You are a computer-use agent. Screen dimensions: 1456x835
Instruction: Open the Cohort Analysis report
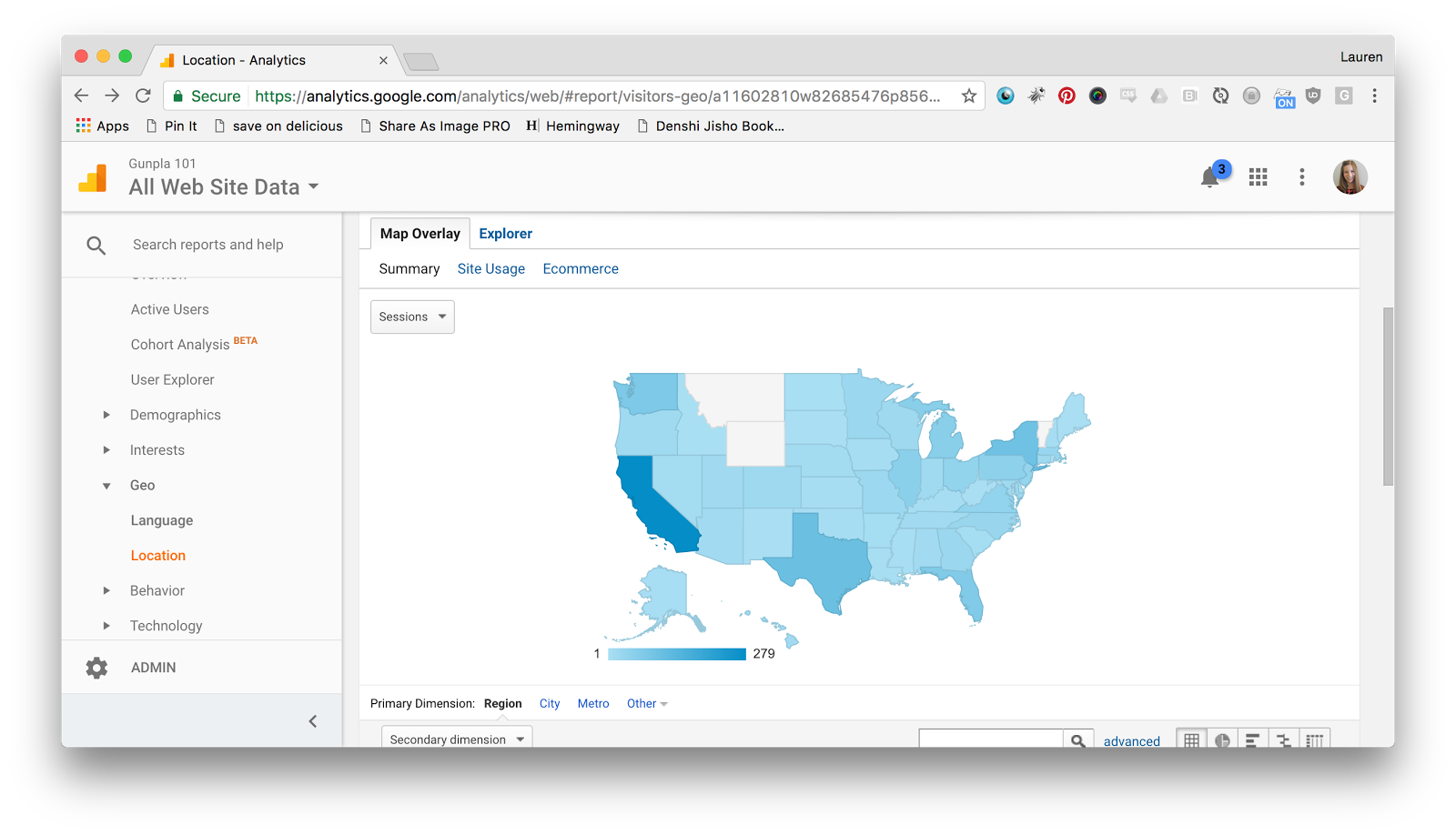(x=180, y=345)
